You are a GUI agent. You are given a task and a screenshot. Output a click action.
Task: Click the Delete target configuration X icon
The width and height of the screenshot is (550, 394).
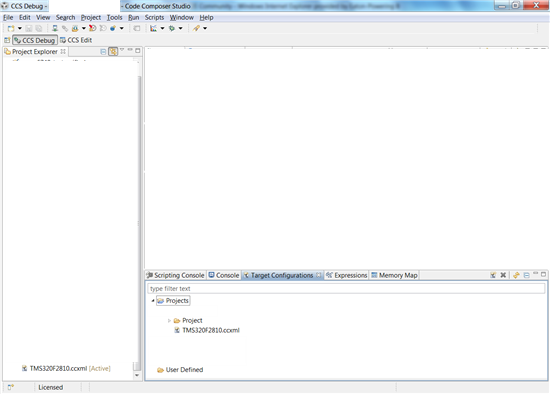[503, 275]
